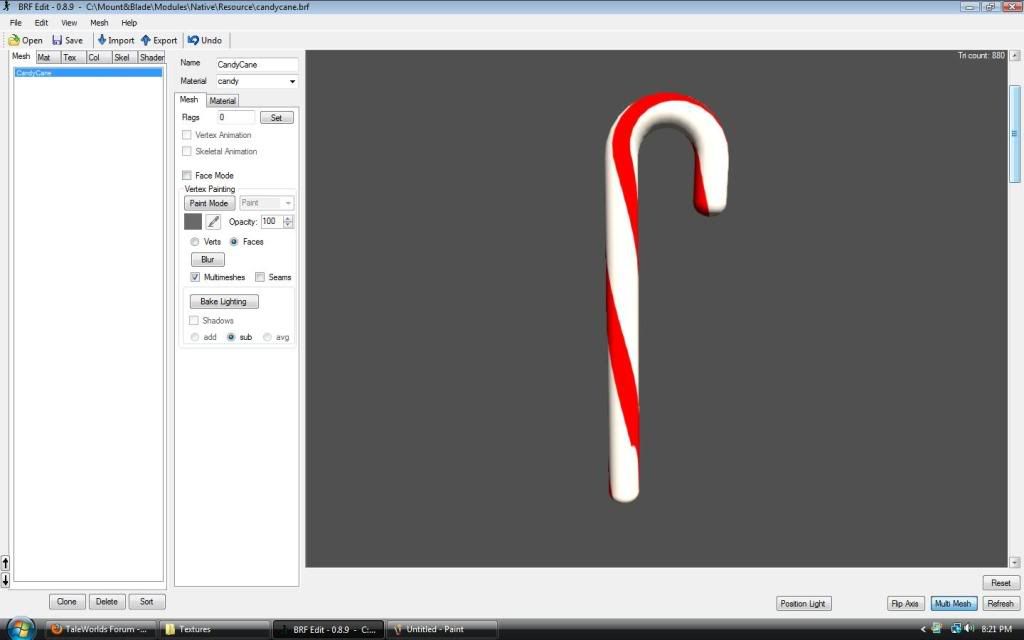Click the Import arrow icon
Screen dimensions: 1024x640
click(102, 40)
